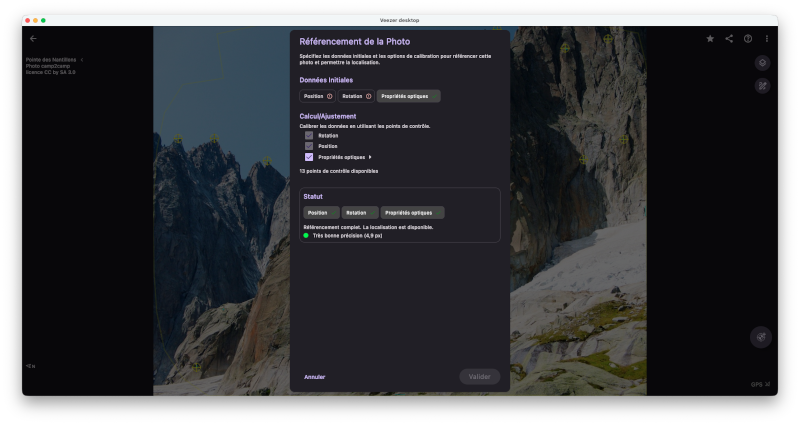This screenshot has height=425, width=800.
Task: Open the three-dot more options menu
Action: [x=767, y=39]
